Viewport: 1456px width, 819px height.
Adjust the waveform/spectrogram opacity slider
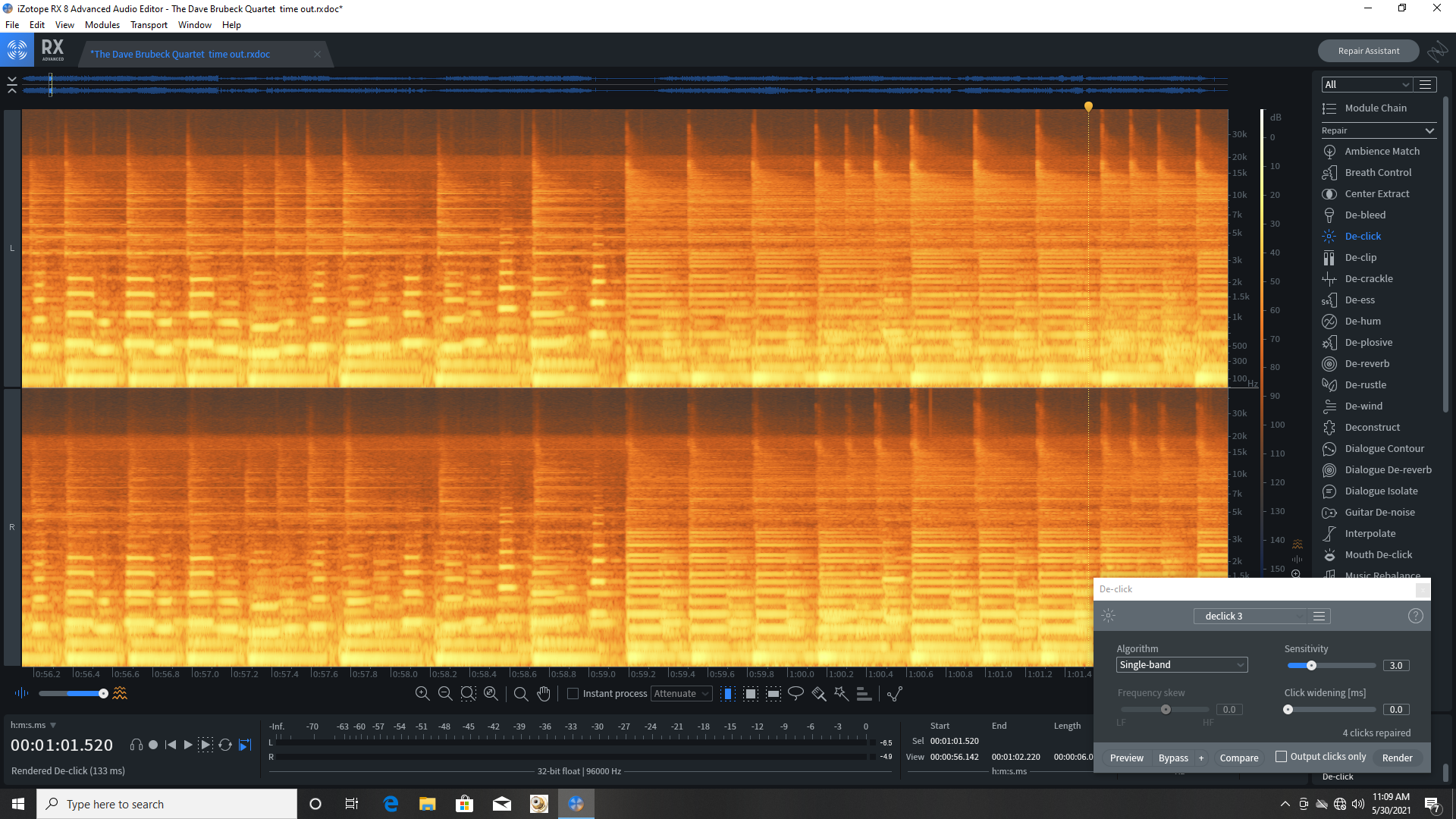73,693
